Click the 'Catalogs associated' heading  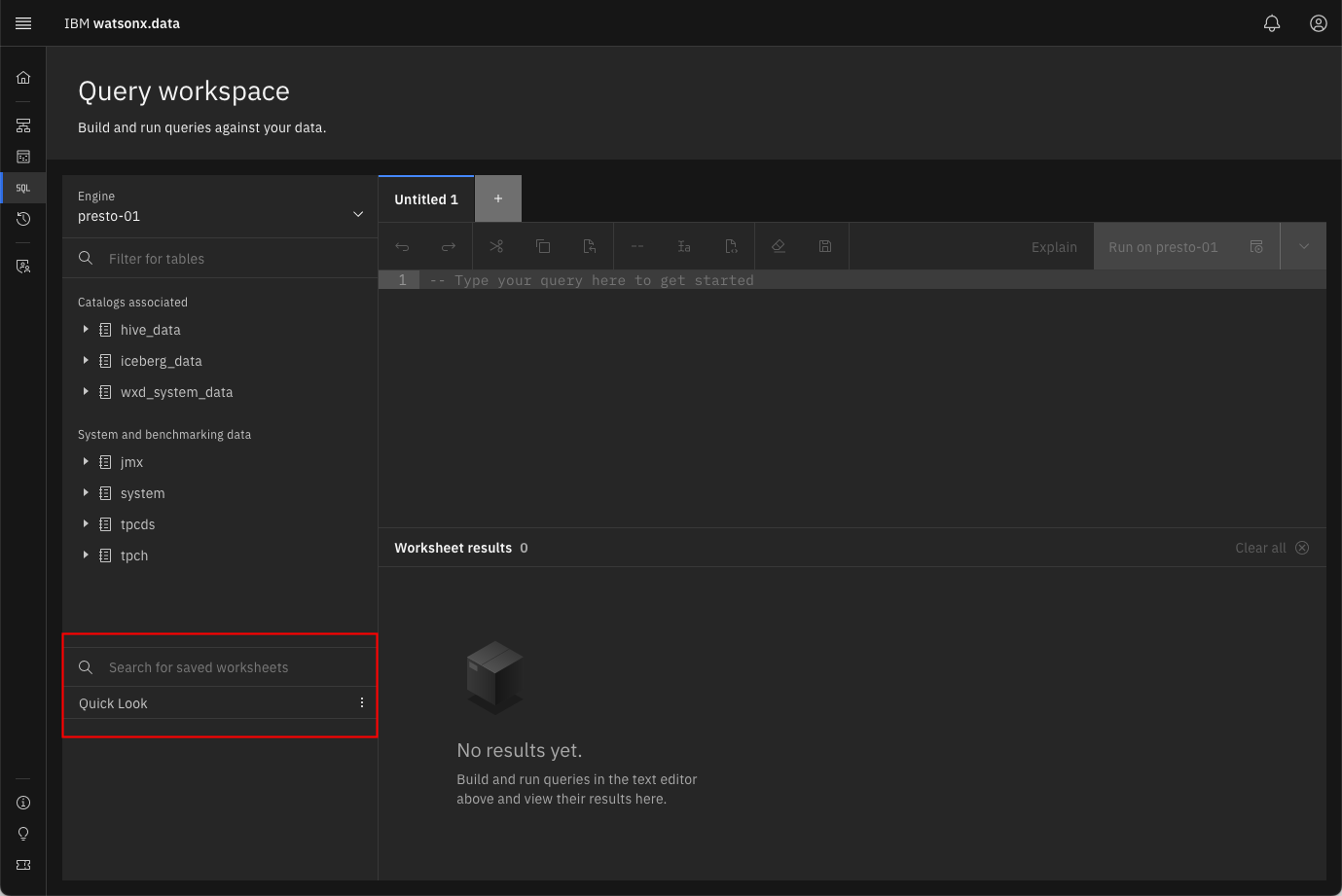(x=132, y=303)
